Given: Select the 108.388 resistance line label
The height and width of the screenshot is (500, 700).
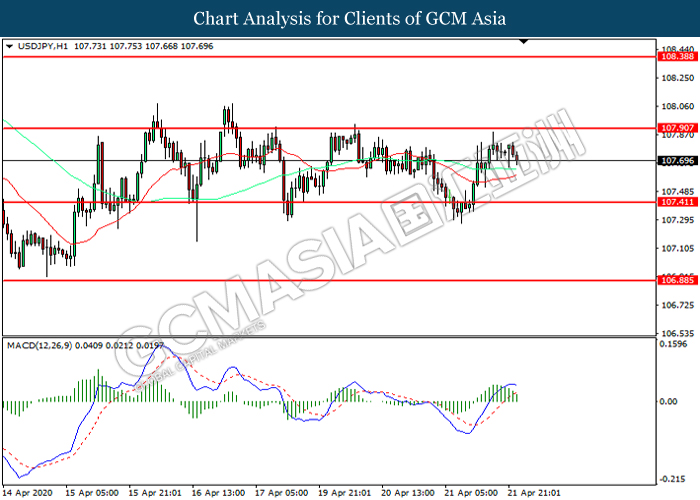Looking at the screenshot, I should [677, 56].
